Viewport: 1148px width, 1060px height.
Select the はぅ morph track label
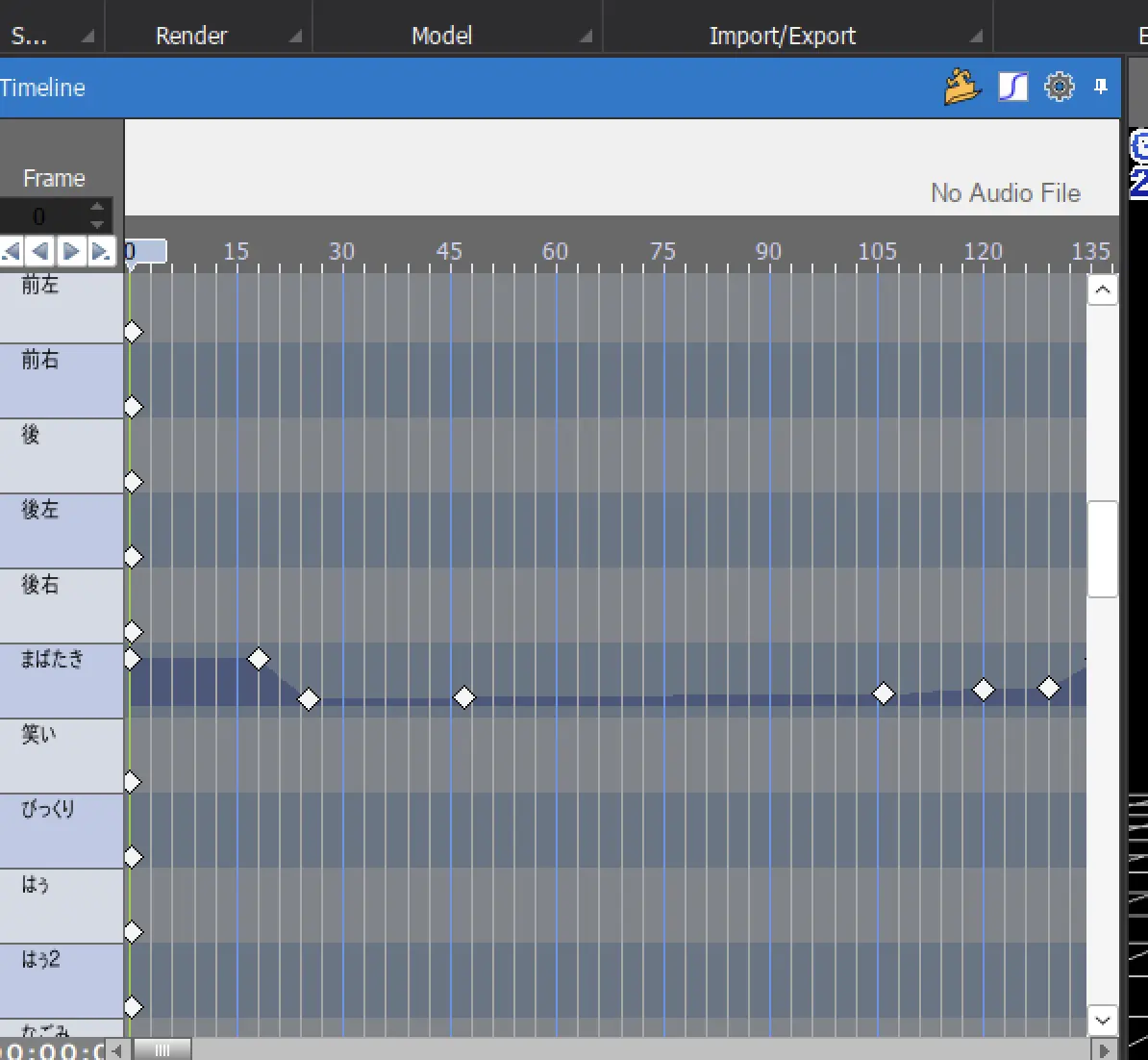(x=62, y=905)
